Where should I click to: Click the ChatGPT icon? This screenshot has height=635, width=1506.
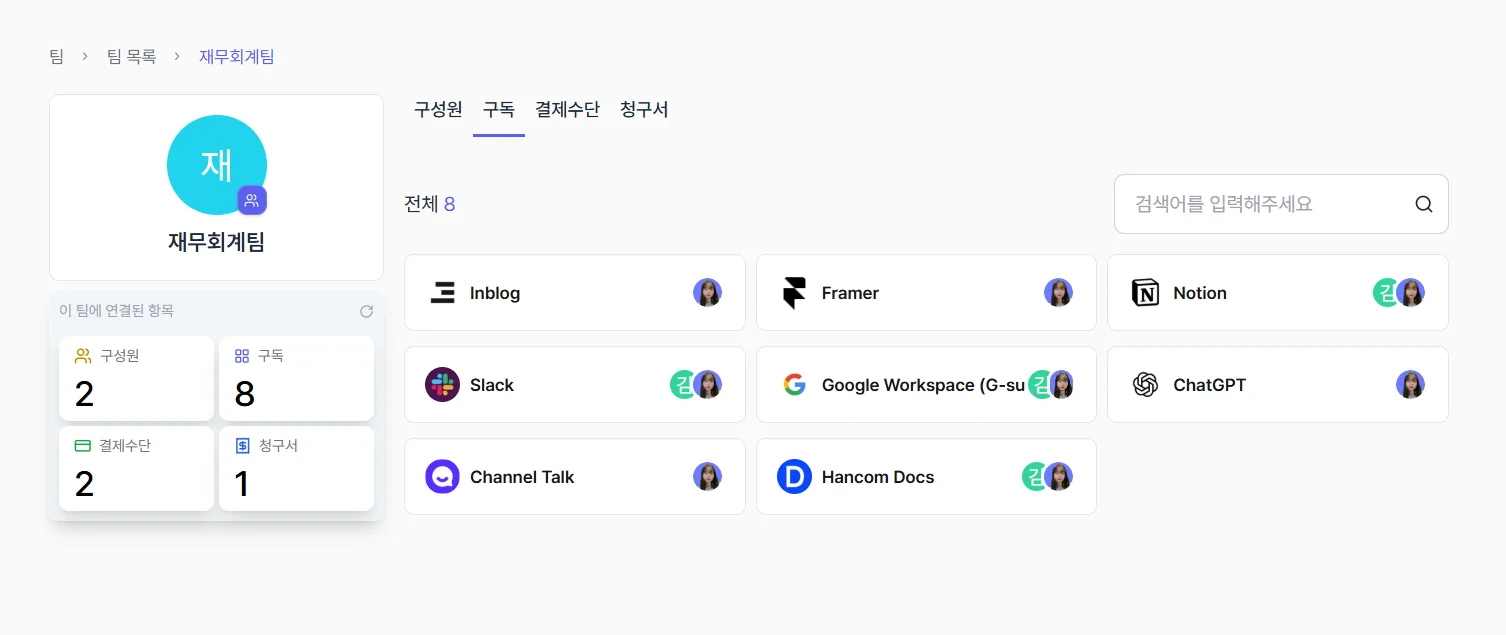pos(1145,384)
